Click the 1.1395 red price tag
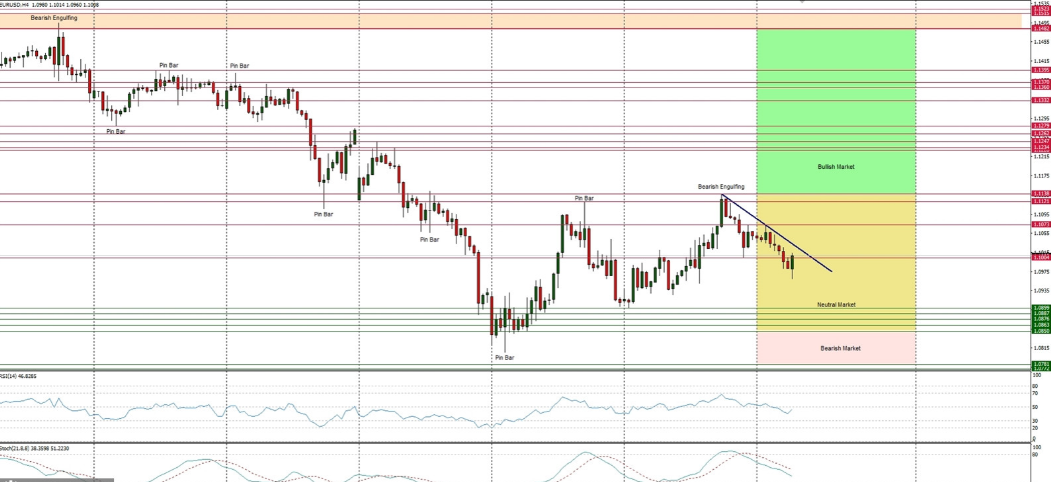The image size is (1051, 482). click(1040, 70)
